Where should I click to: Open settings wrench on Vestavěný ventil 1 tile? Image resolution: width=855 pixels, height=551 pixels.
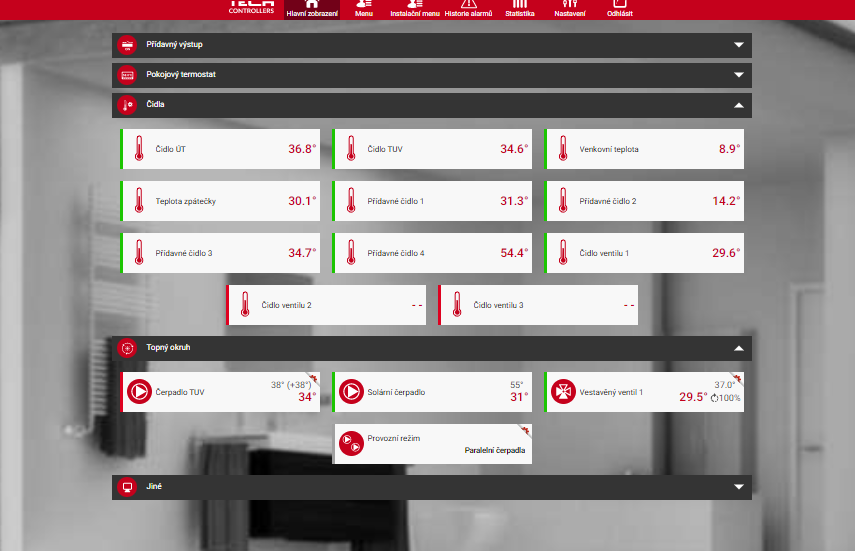[737, 378]
